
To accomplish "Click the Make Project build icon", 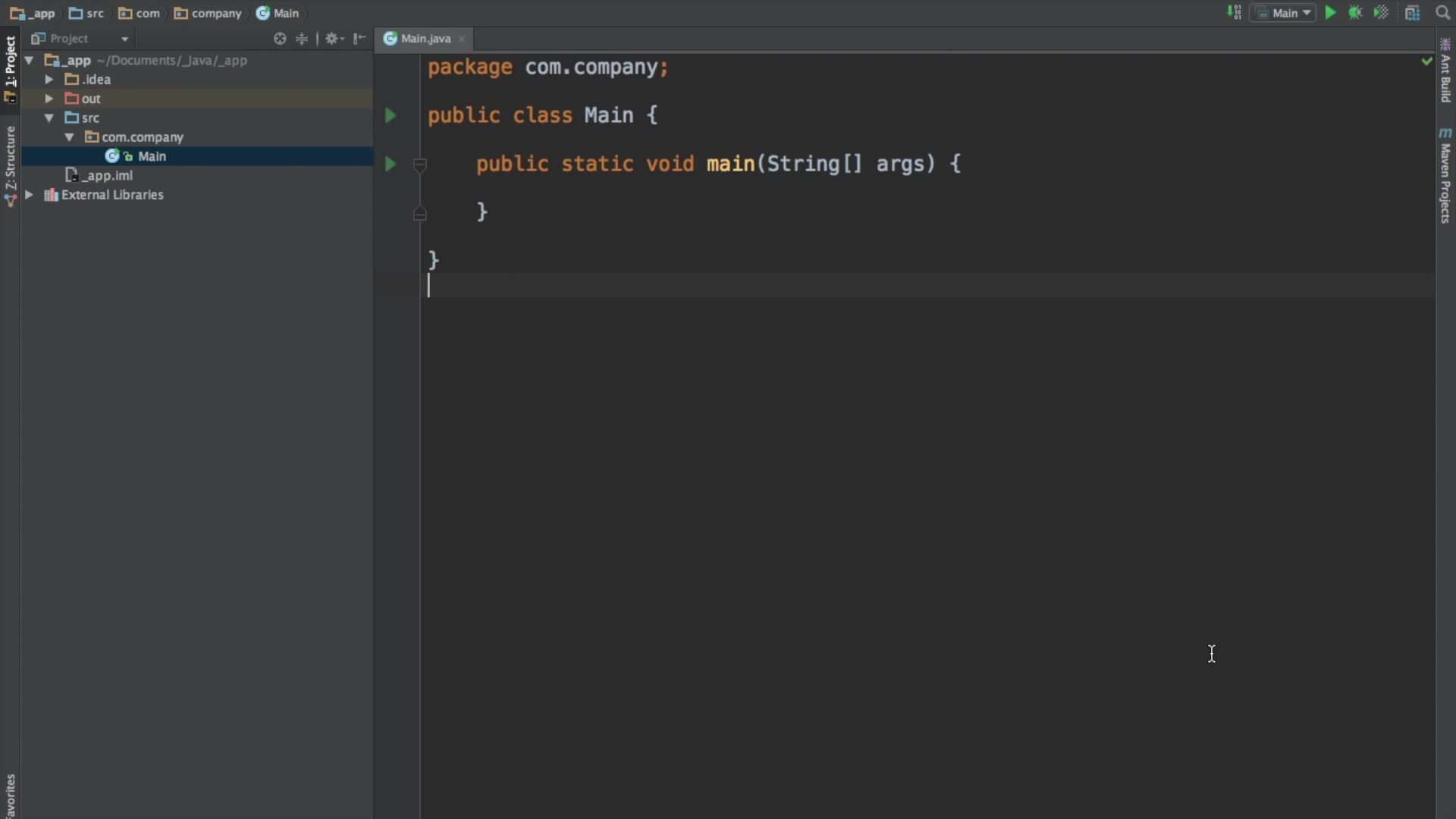I will (1234, 13).
